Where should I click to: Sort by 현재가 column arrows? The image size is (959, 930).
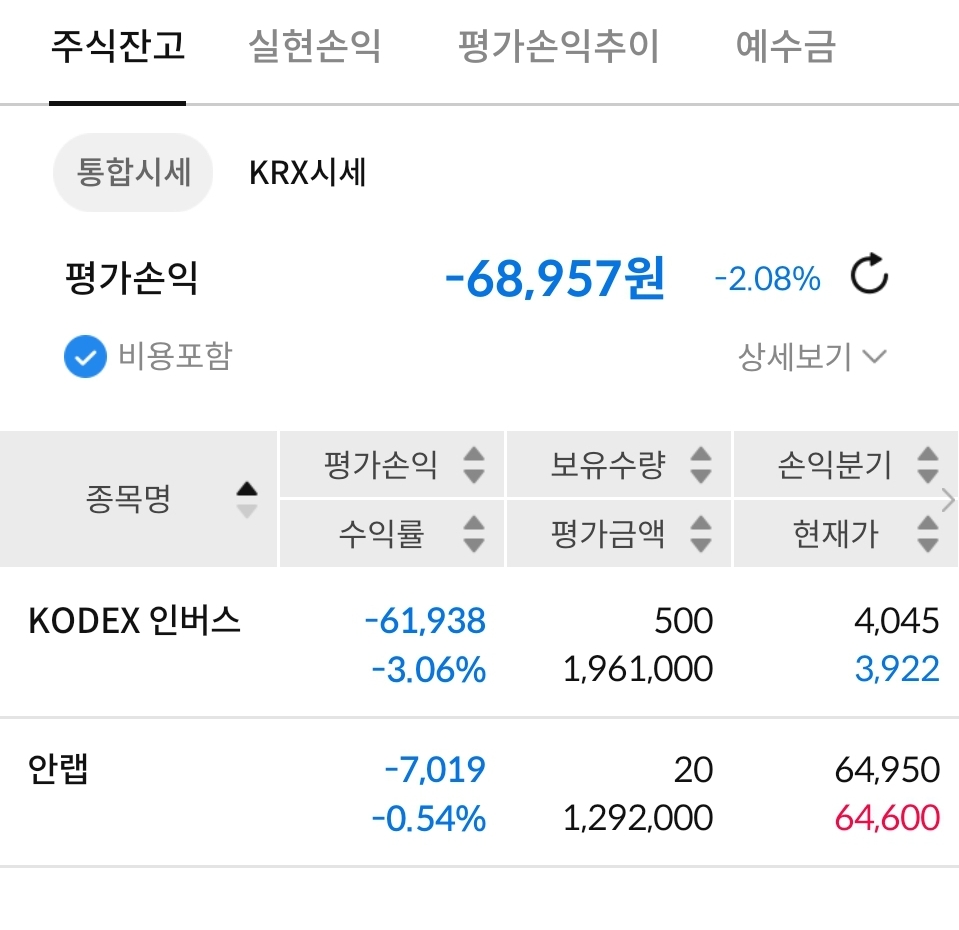[928, 534]
